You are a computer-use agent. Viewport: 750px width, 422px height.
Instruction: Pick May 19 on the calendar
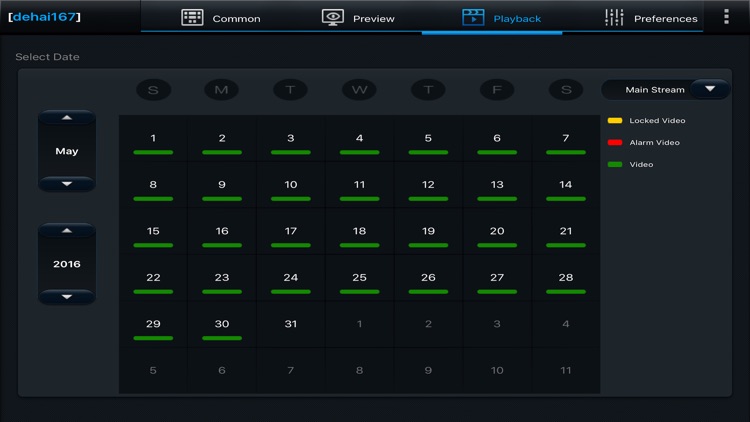[x=428, y=231]
